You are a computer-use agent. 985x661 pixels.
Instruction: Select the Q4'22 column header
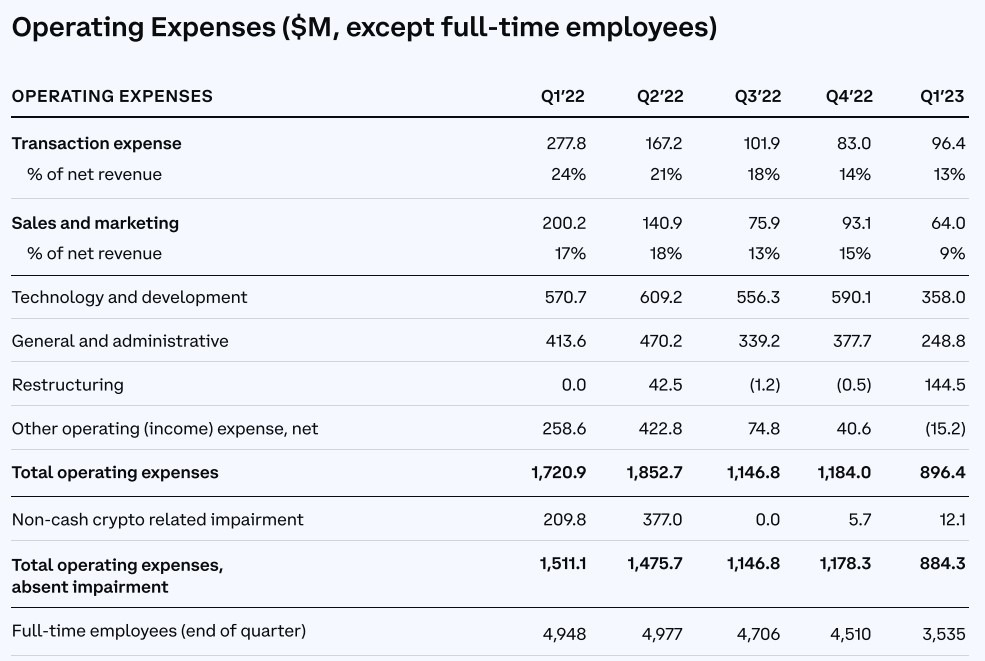click(x=849, y=96)
